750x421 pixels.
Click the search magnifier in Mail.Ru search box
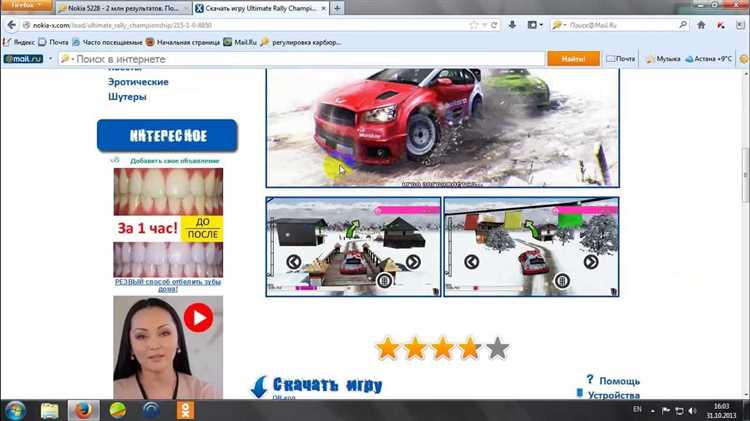(683, 25)
